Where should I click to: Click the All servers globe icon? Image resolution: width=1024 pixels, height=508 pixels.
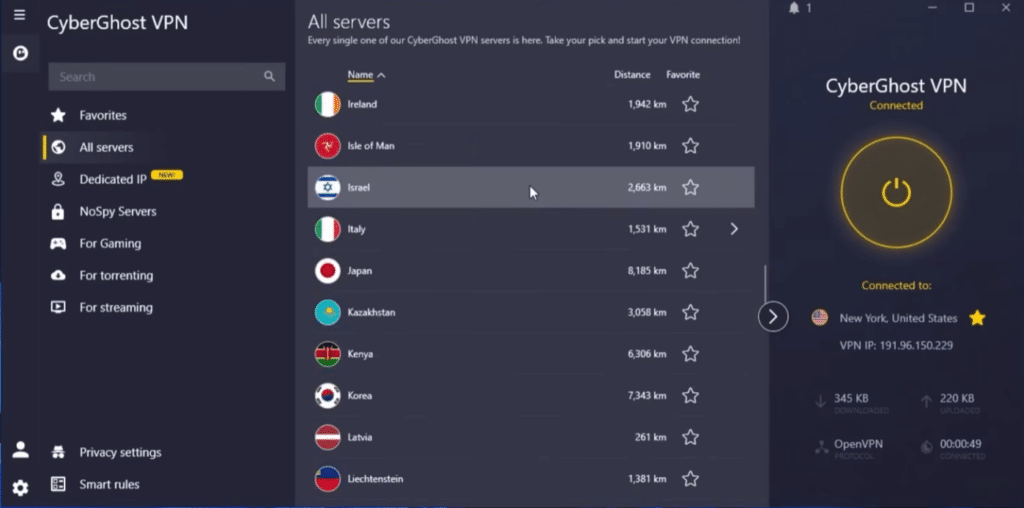coord(58,148)
